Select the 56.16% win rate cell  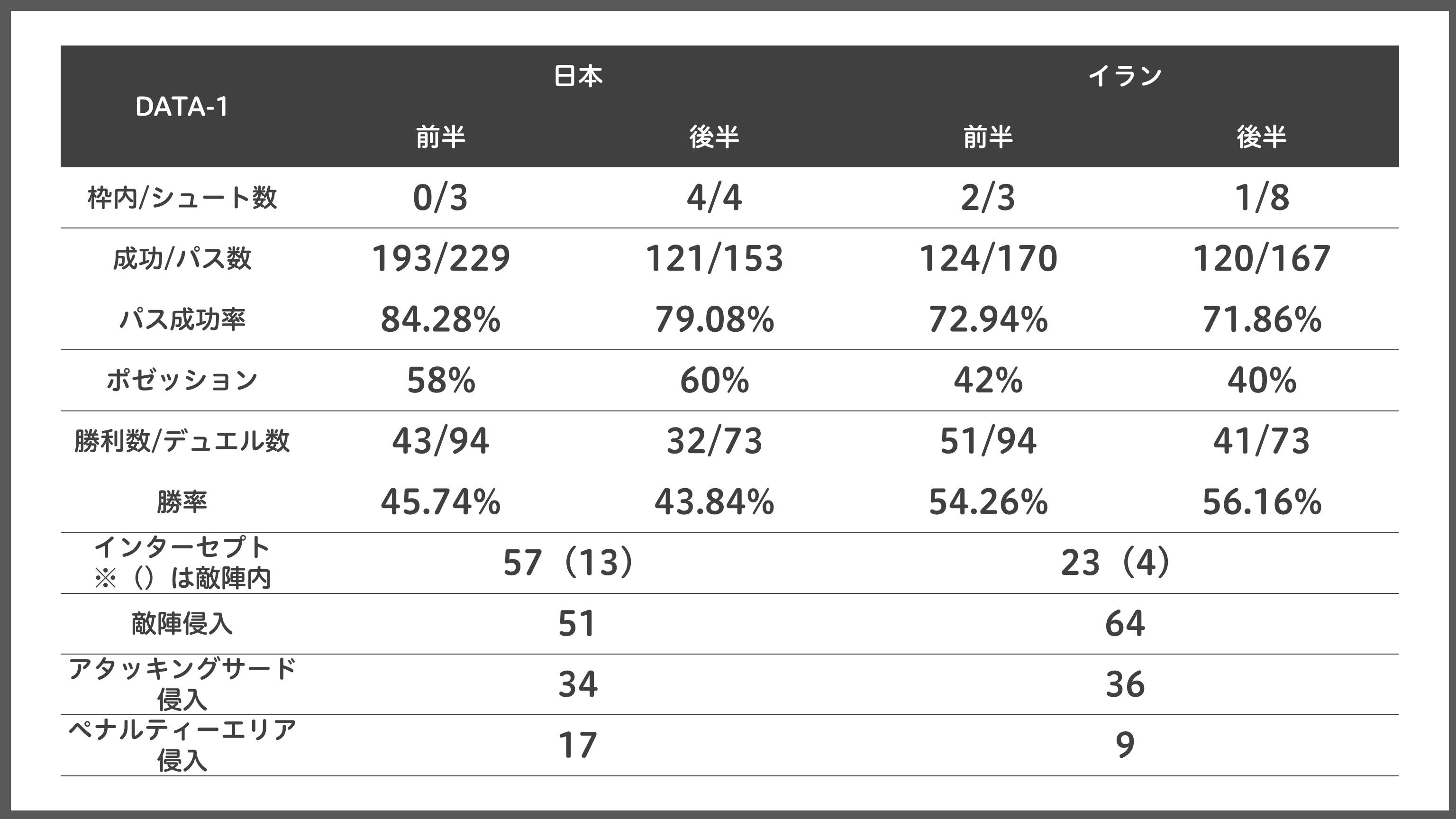point(1262,502)
